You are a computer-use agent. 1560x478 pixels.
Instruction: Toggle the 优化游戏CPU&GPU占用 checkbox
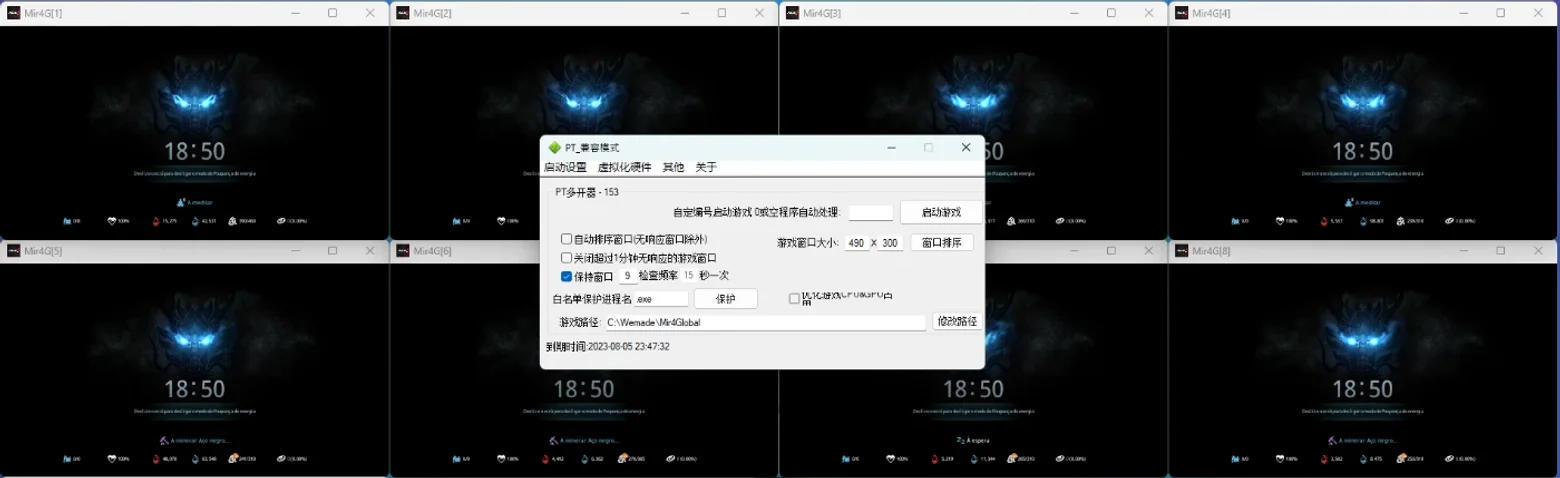tap(794, 298)
